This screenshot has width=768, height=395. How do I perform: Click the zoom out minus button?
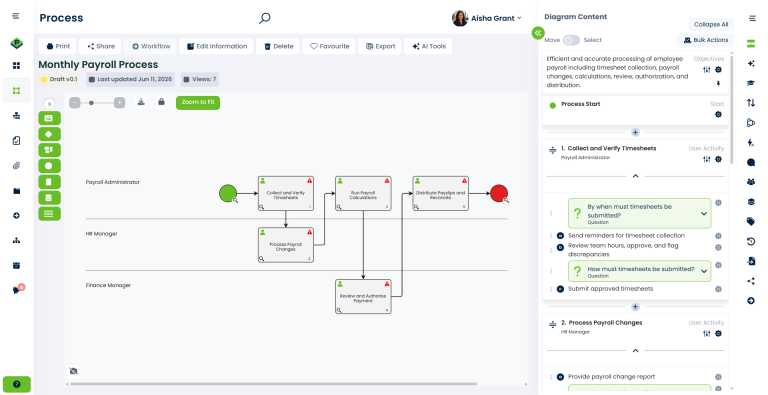pos(74,102)
